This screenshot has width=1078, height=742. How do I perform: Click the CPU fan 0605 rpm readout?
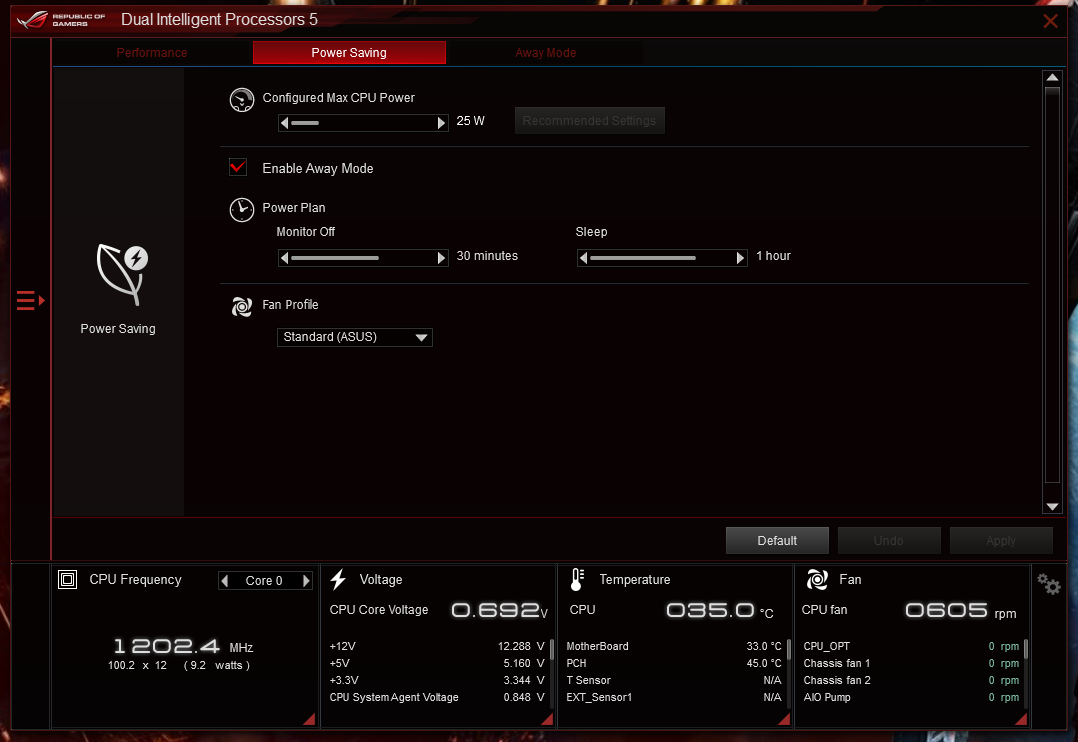pyautogui.click(x=960, y=610)
